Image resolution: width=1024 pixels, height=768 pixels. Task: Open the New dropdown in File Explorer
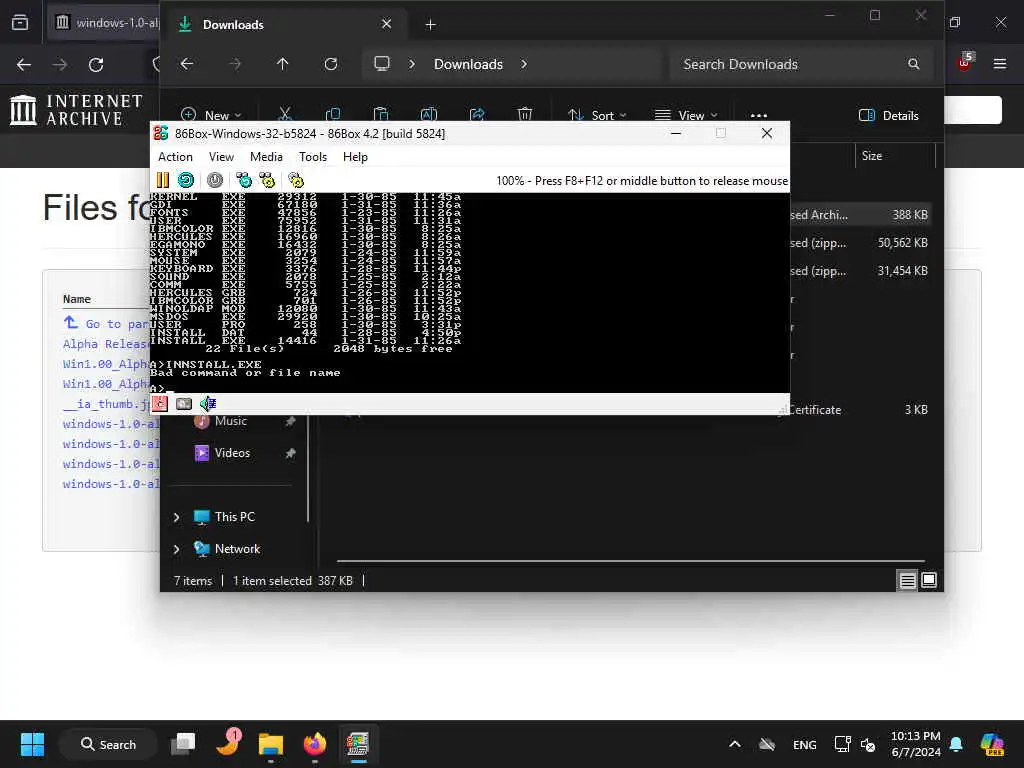coord(211,115)
